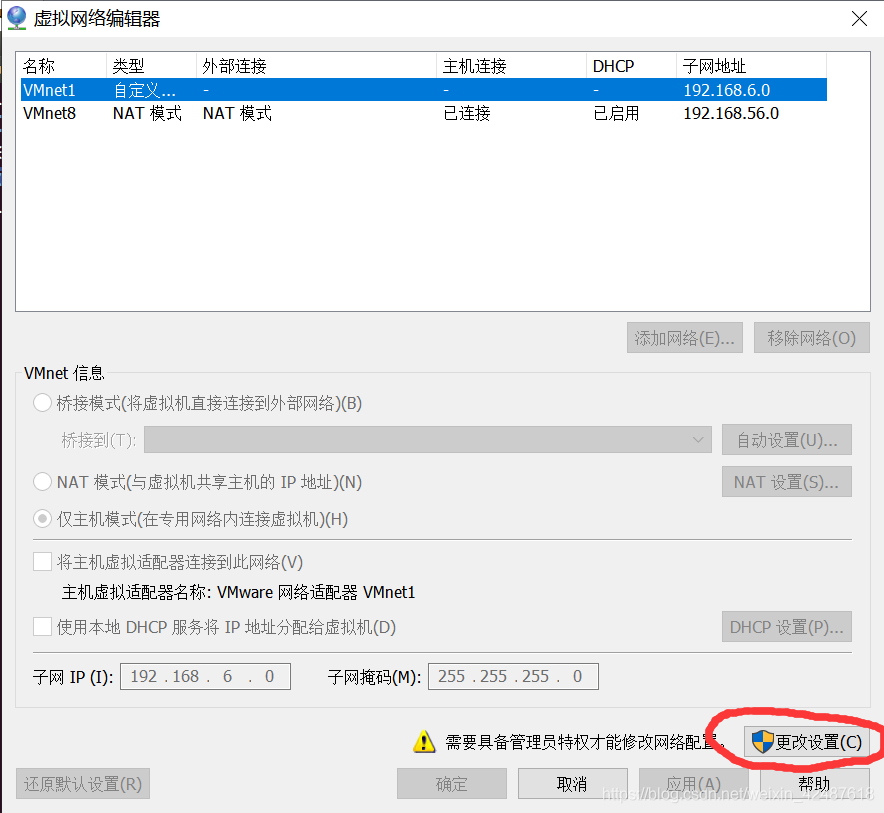
Task: Open DHCP 设置(P)... button
Action: [x=786, y=627]
